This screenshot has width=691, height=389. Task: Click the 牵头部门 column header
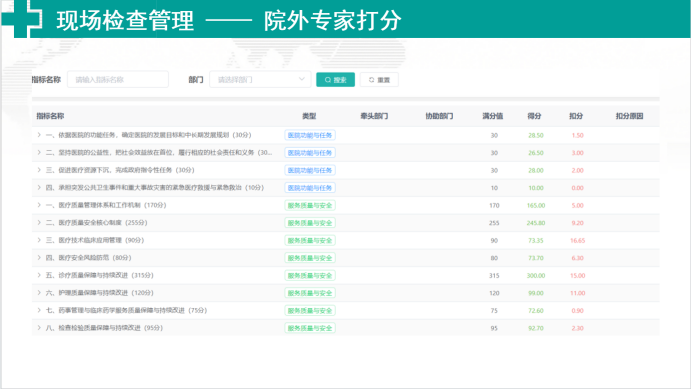(374, 116)
